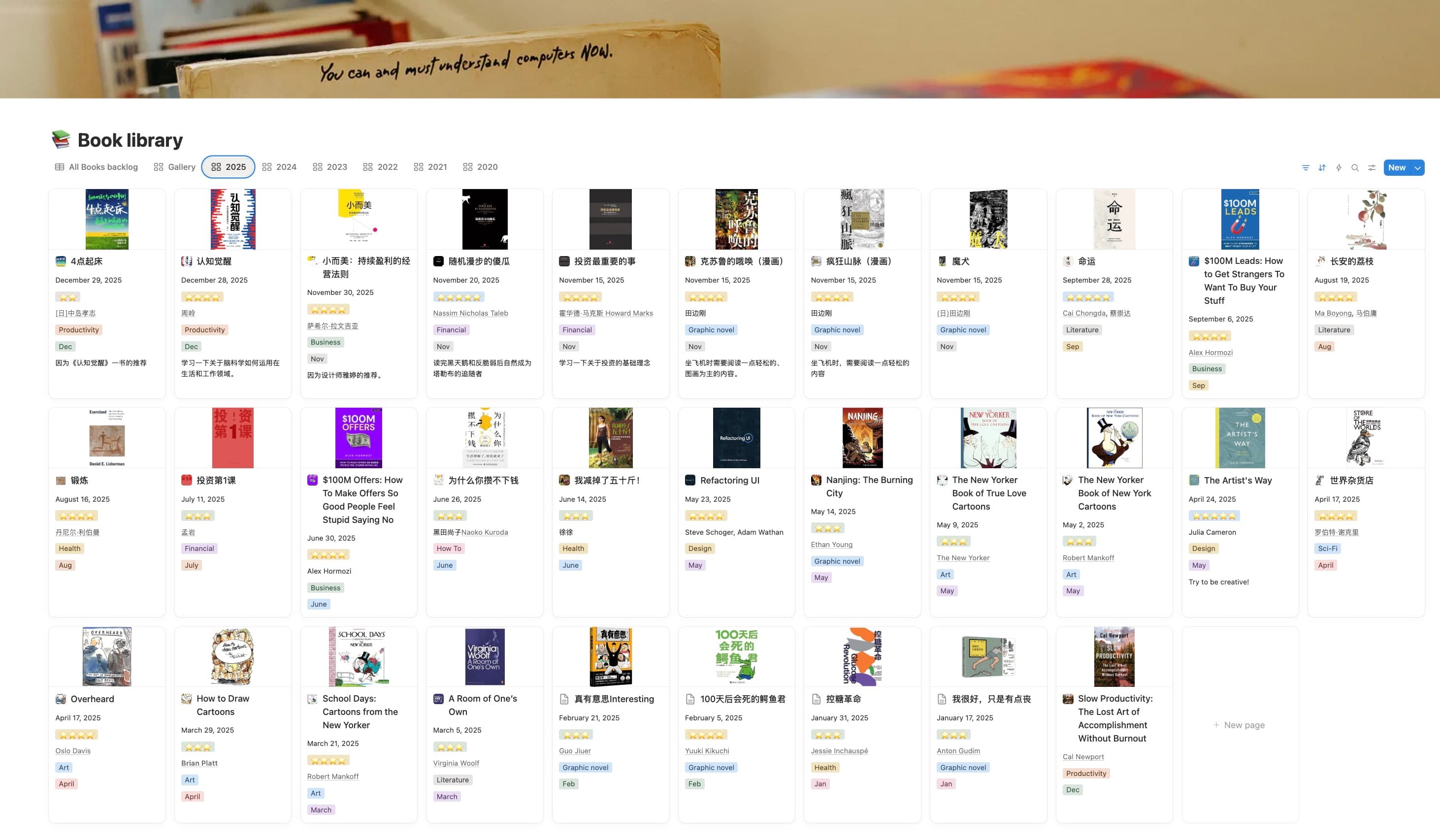Click the books emoji beside Book library
The width and height of the screenshot is (1440, 840).
click(61, 139)
